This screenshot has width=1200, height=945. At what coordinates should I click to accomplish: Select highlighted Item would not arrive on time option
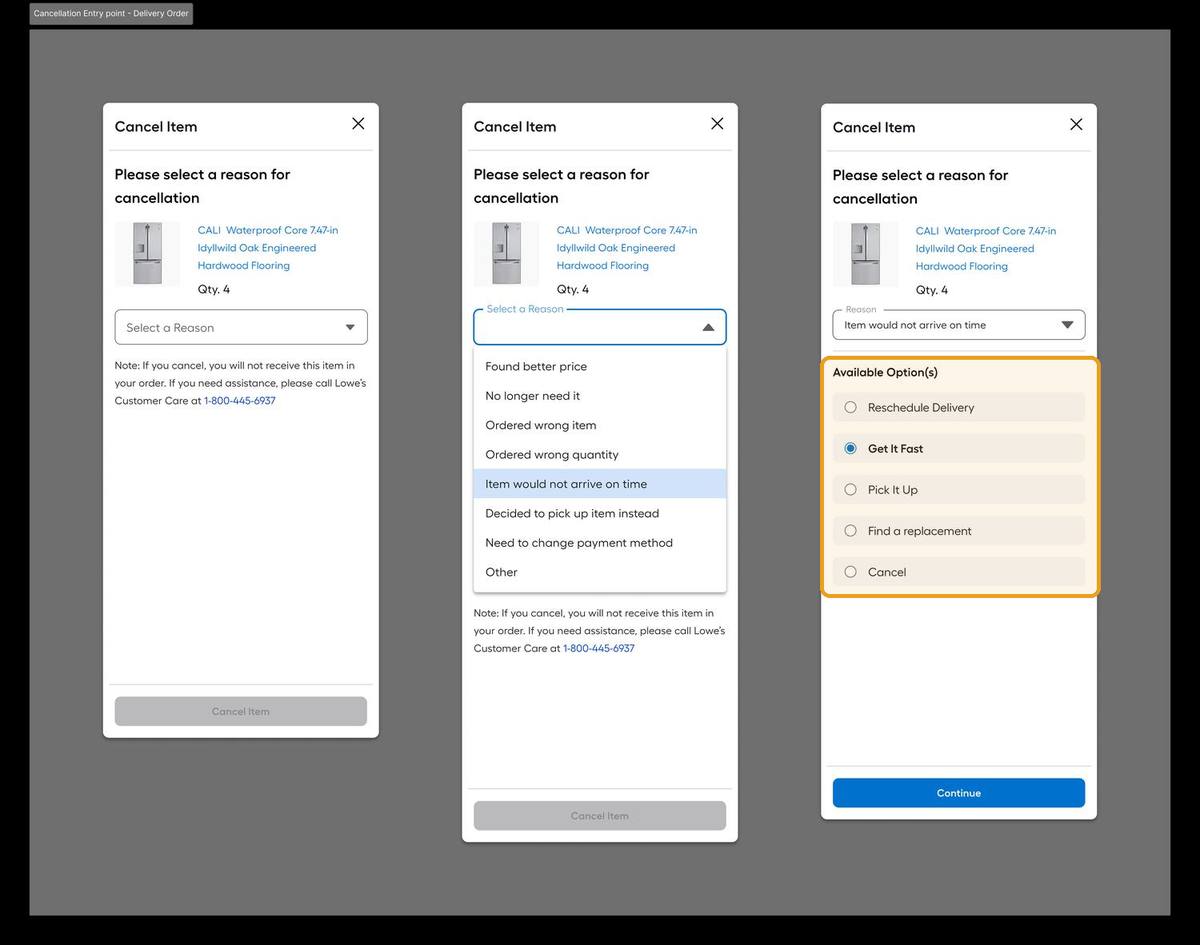click(x=600, y=484)
